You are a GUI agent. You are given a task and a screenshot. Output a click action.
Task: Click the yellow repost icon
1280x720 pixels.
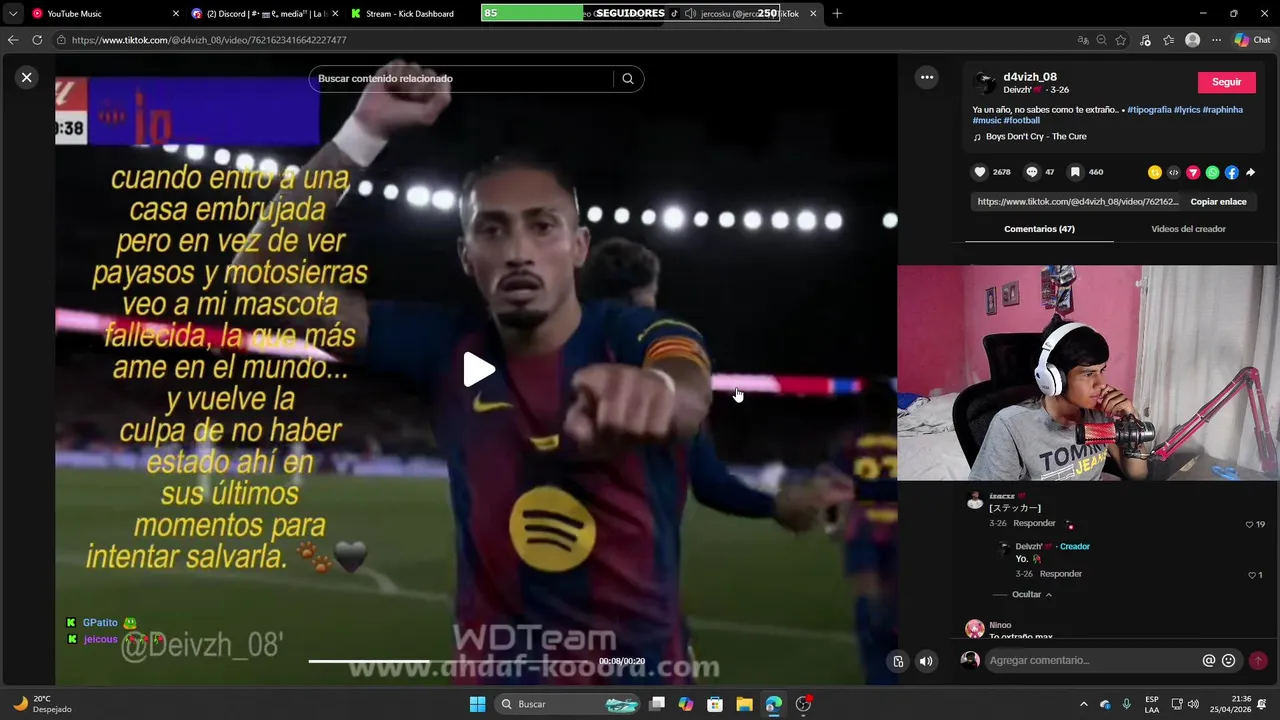[1155, 172]
